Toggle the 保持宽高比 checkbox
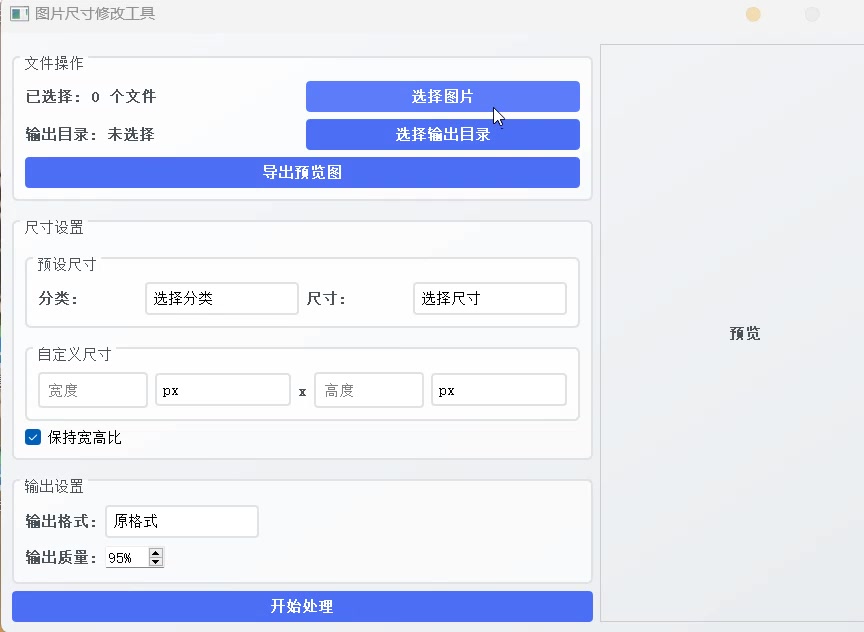Image resolution: width=864 pixels, height=632 pixels. (33, 437)
